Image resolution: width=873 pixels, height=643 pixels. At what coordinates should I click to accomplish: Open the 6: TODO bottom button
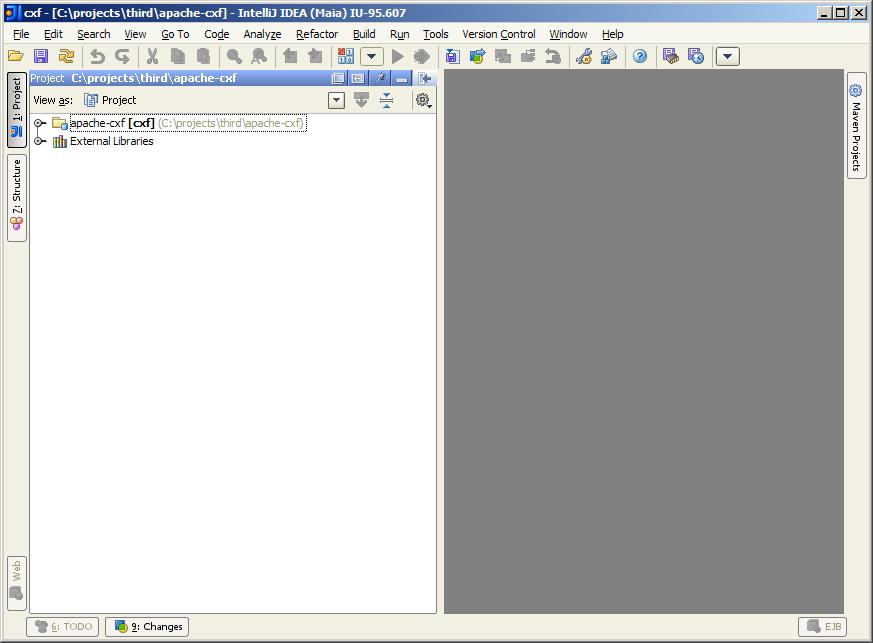63,626
